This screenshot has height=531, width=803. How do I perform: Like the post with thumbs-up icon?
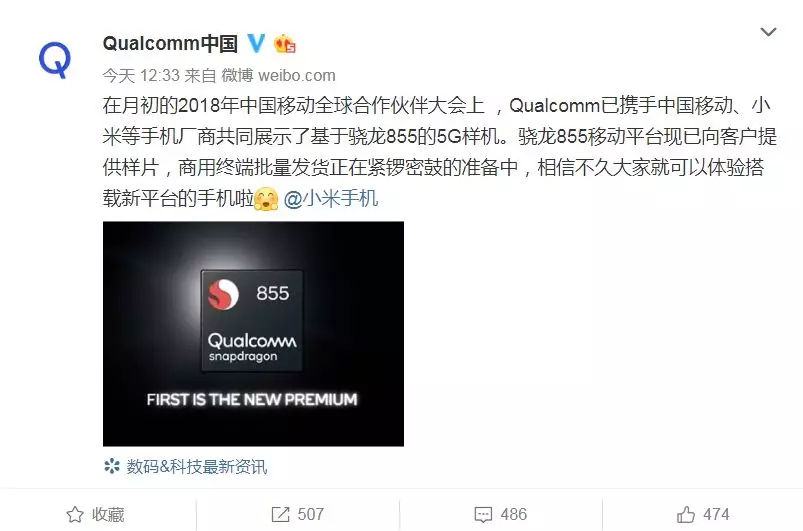click(x=686, y=514)
